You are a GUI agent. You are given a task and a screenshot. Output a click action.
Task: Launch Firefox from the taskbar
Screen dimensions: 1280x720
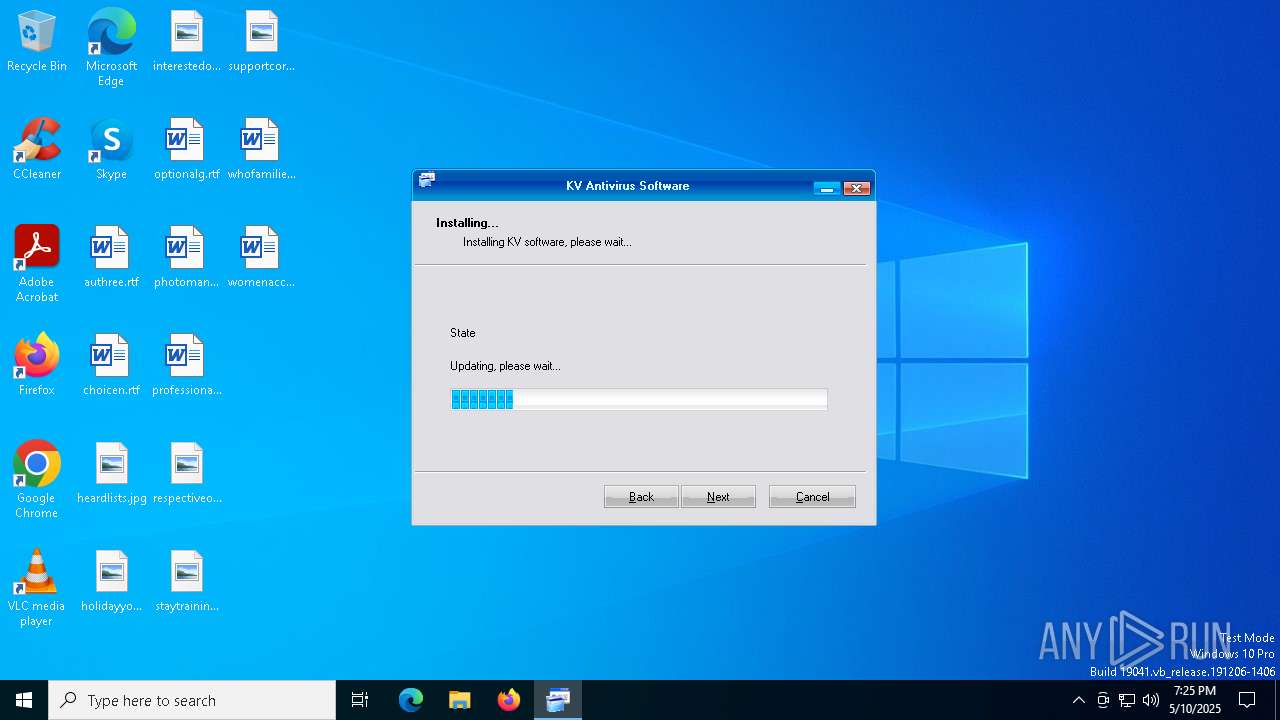(x=509, y=700)
